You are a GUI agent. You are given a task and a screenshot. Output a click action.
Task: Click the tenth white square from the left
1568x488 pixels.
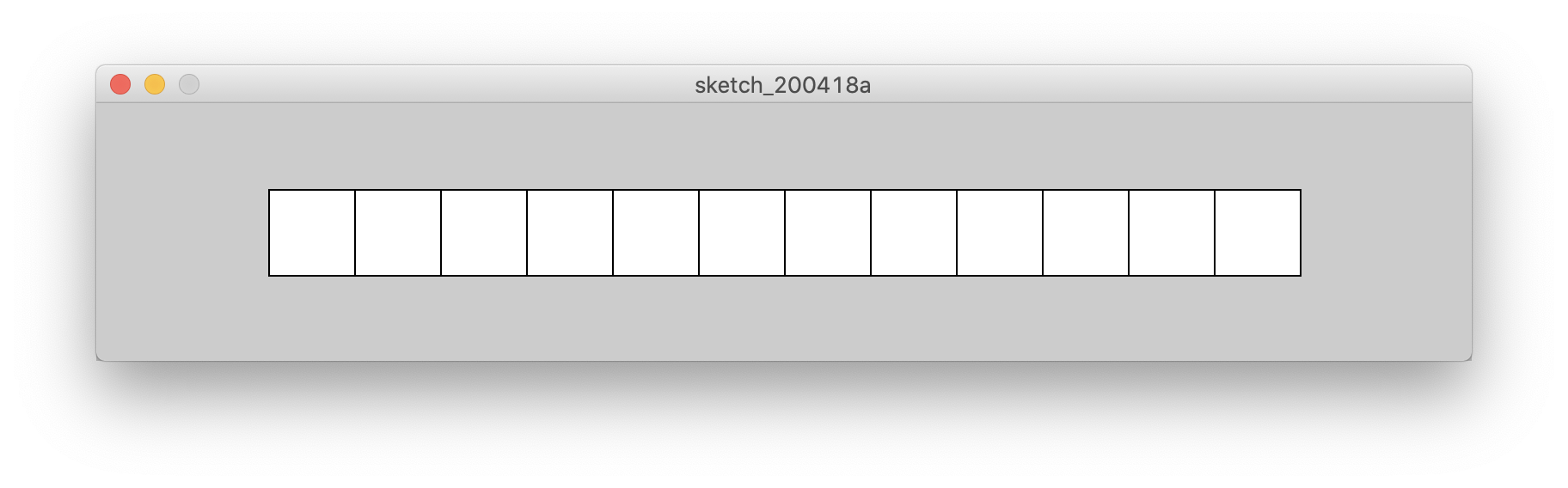coord(1086,233)
